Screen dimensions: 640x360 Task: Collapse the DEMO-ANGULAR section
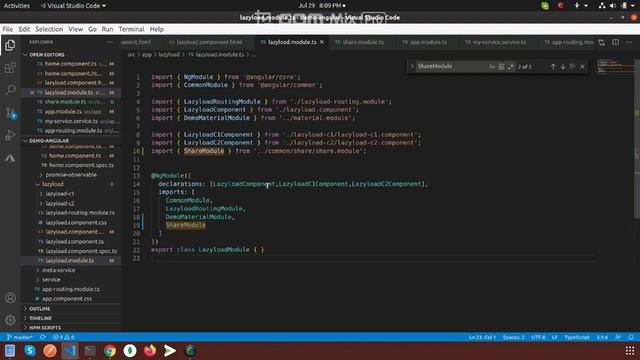[x=71, y=140]
